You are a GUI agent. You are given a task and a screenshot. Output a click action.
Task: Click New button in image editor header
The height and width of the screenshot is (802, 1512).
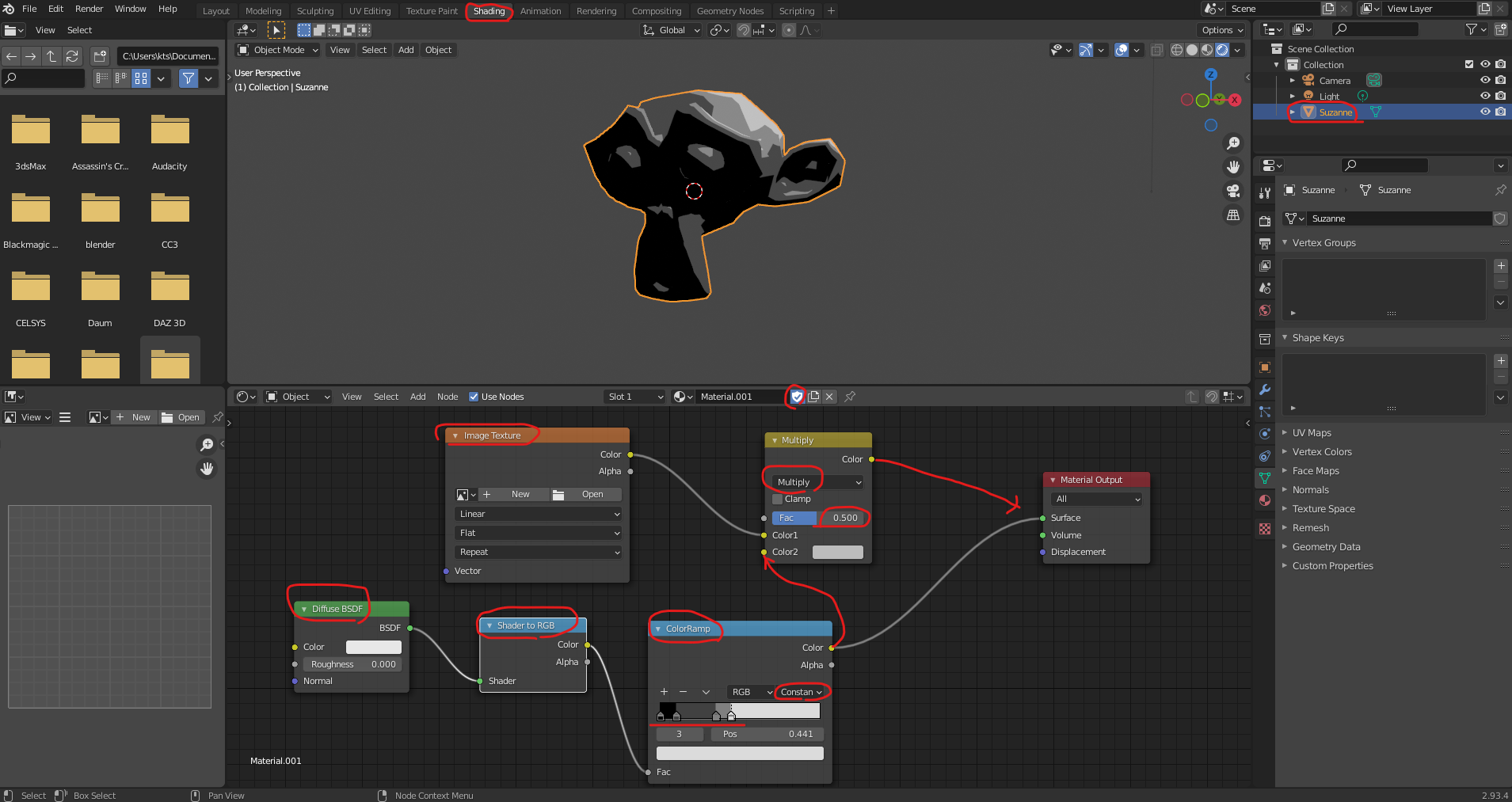pos(134,417)
